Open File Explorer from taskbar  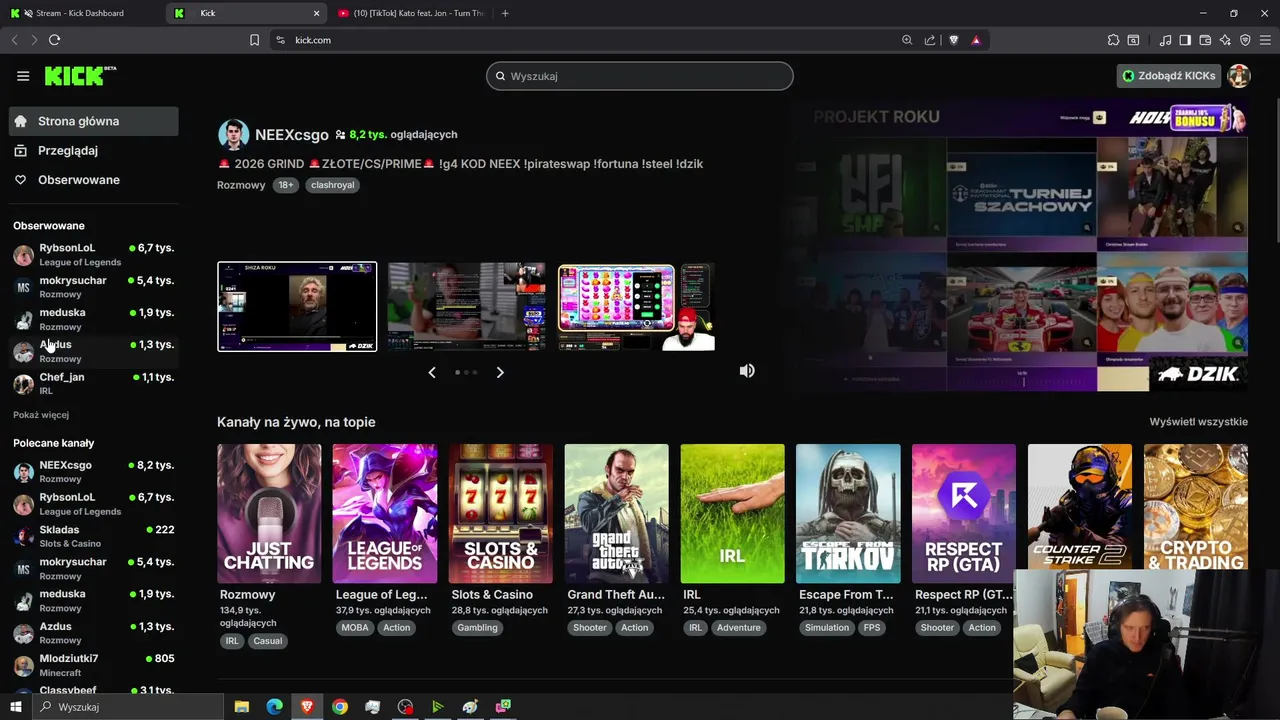(x=241, y=707)
